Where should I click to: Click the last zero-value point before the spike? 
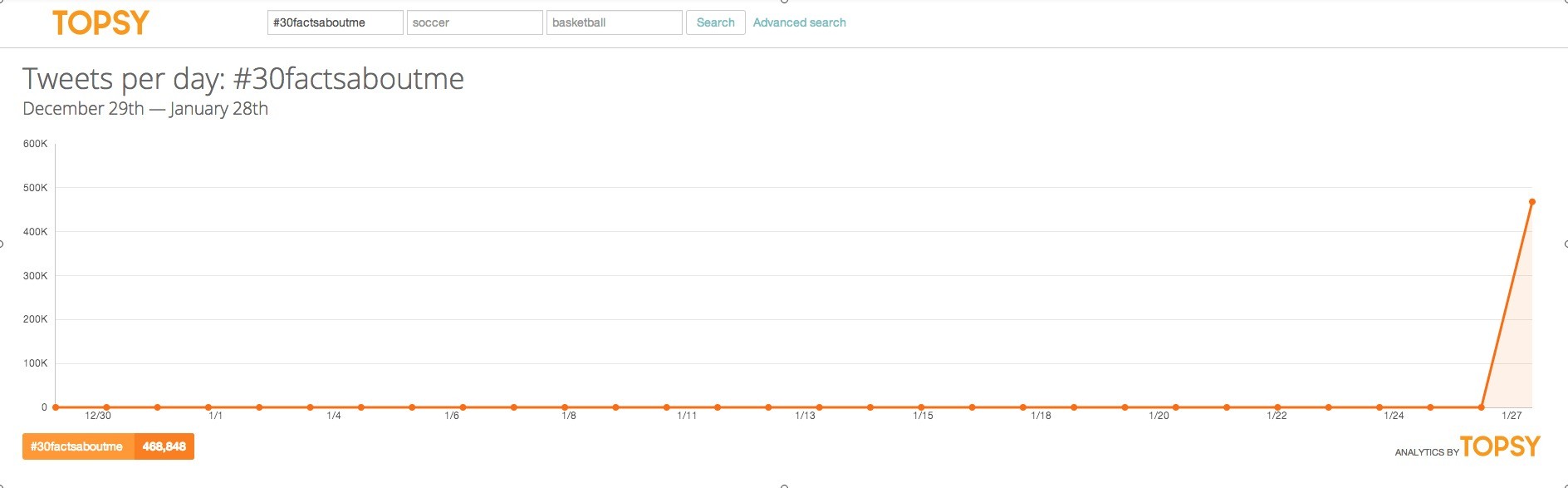click(x=1481, y=407)
